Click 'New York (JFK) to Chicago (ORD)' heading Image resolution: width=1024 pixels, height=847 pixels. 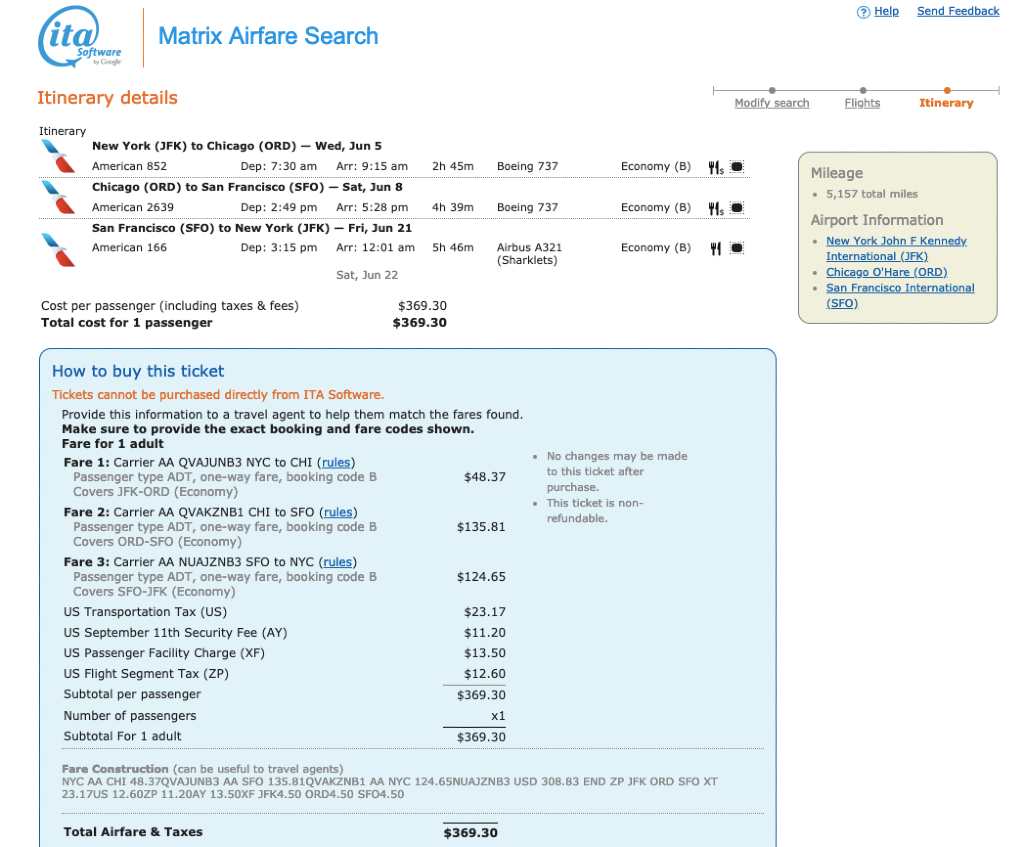point(236,146)
